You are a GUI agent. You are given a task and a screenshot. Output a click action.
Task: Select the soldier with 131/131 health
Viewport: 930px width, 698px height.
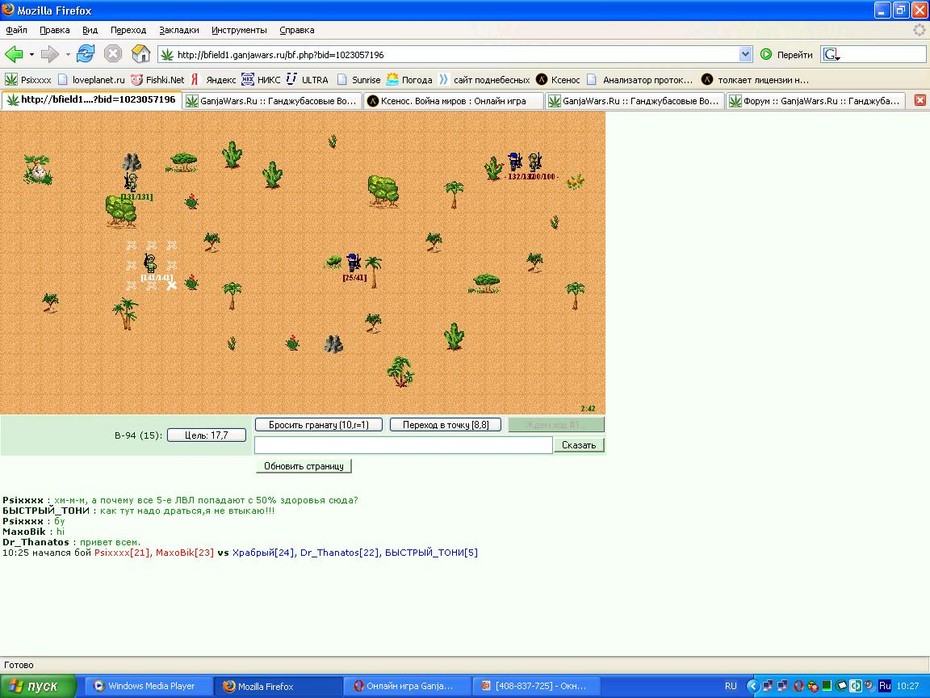131,181
